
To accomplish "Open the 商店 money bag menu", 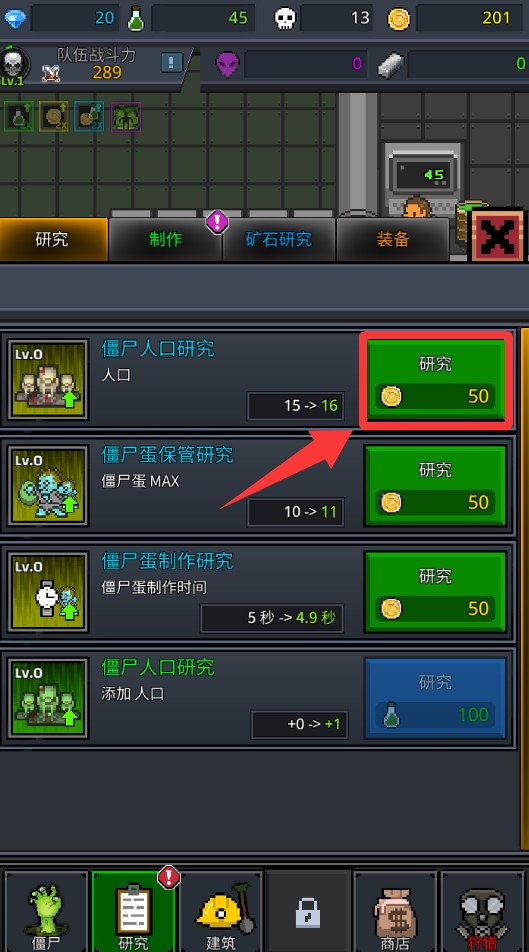I will point(395,912).
